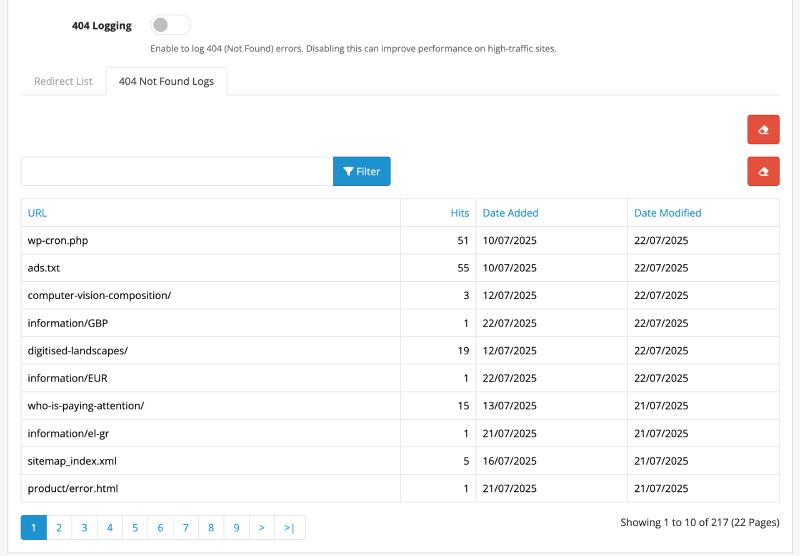Screen dimensions: 800x556
Task: Click the next page arrow
Action: click(x=262, y=527)
